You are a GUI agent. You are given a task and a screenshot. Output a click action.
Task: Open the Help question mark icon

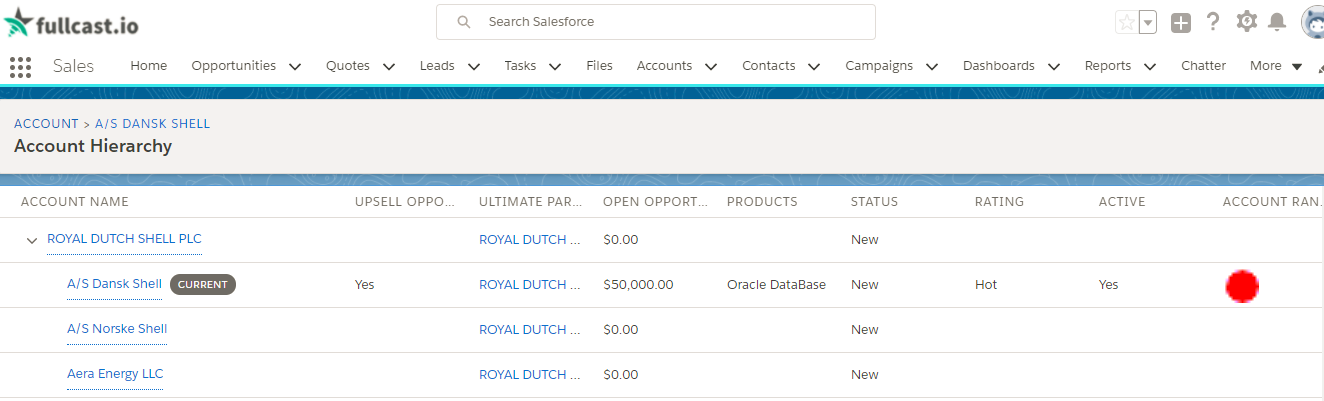[1213, 22]
